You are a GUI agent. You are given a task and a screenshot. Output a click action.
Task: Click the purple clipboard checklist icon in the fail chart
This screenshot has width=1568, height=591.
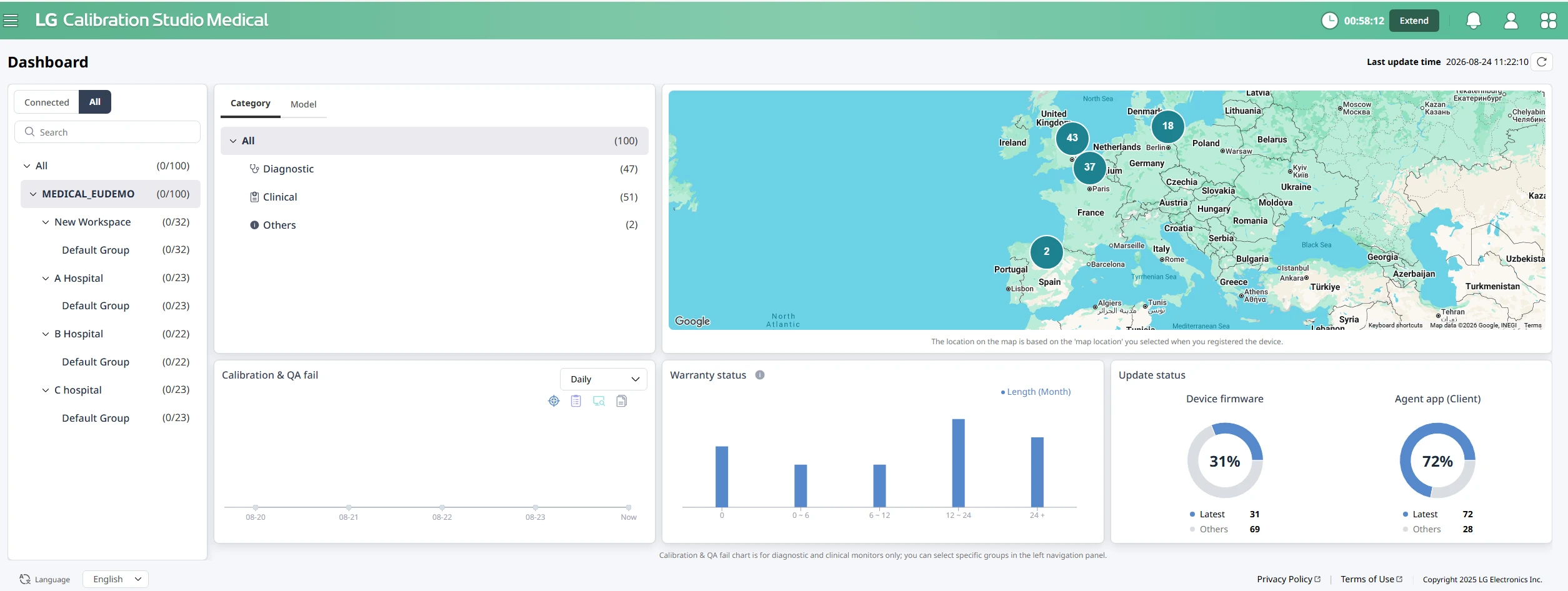click(x=576, y=401)
